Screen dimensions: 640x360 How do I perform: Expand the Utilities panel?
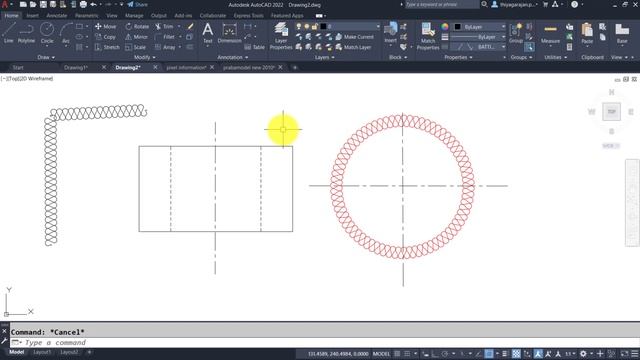(x=556, y=58)
